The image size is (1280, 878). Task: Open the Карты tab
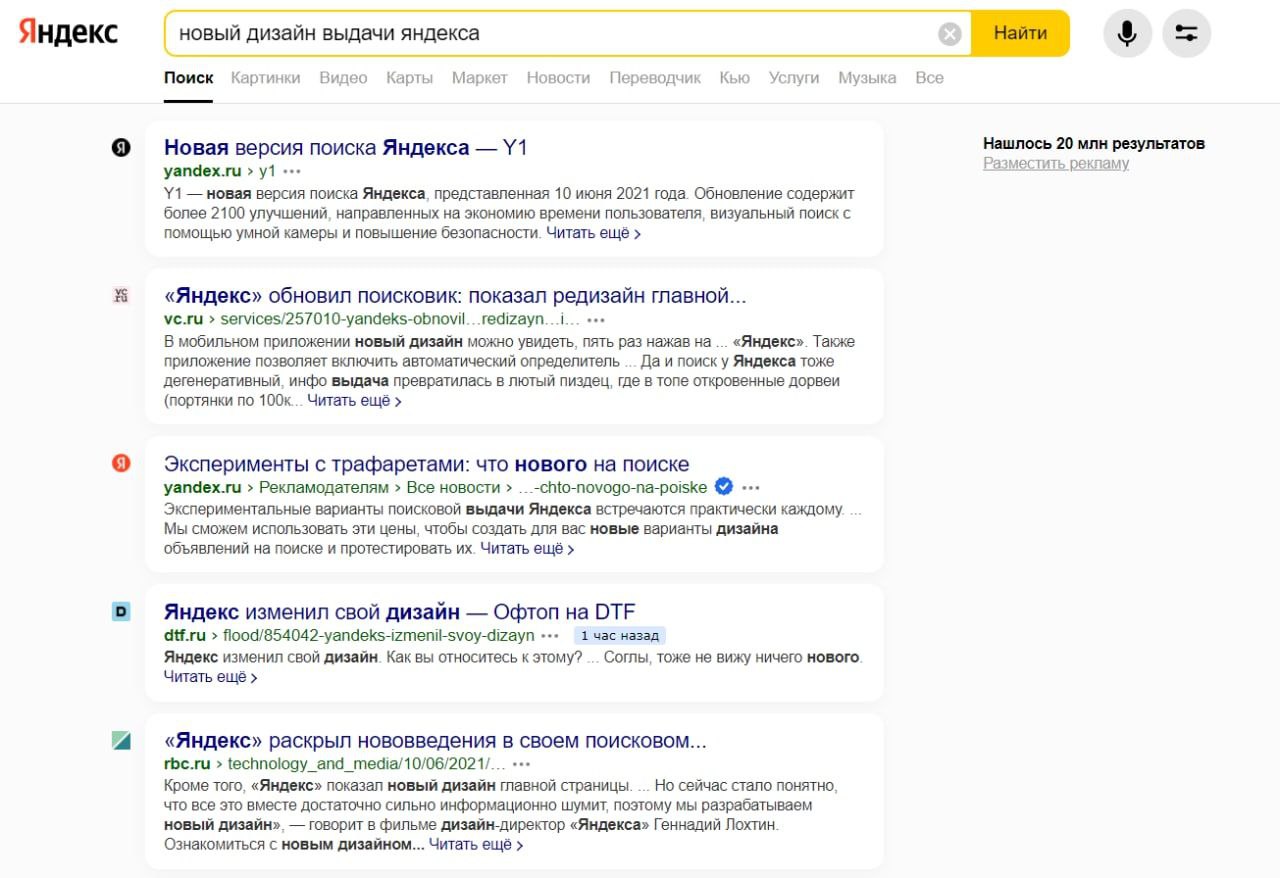point(409,78)
